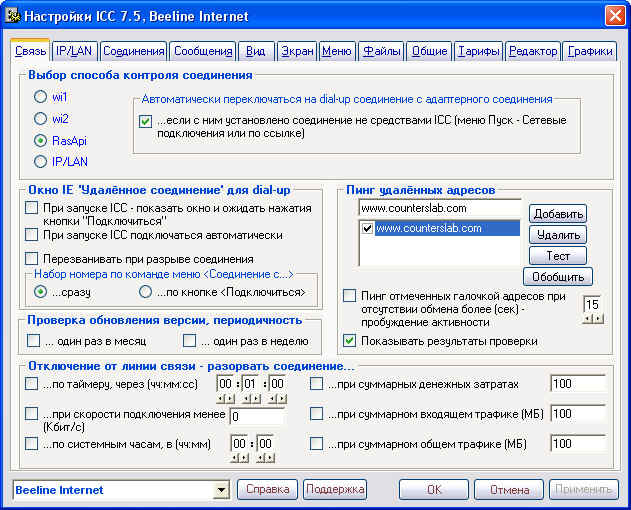
Task: Click the ping timeout seconds spinner arrows
Action: click(x=593, y=319)
